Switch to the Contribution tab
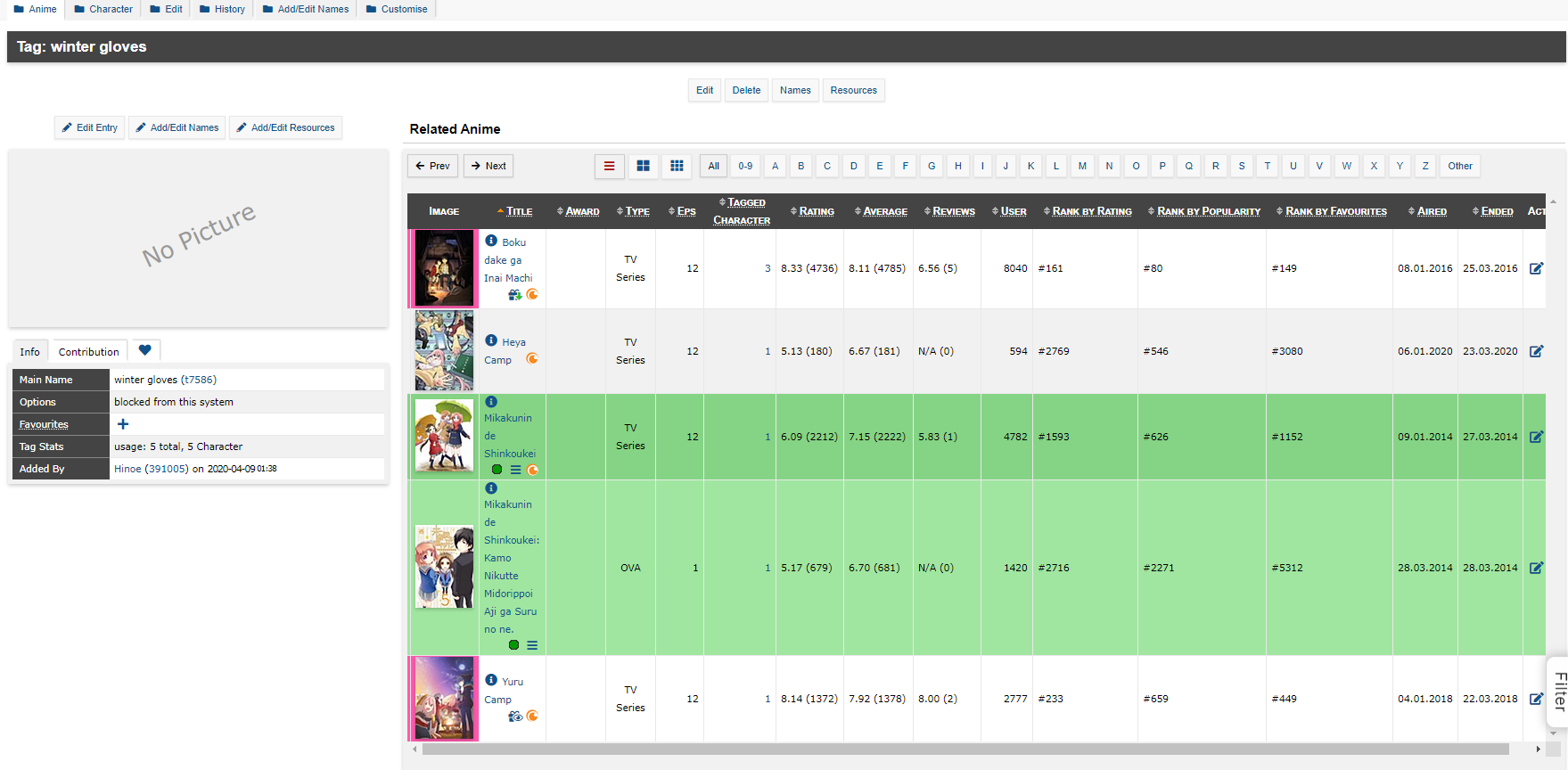This screenshot has height=770, width=1568. (x=88, y=352)
